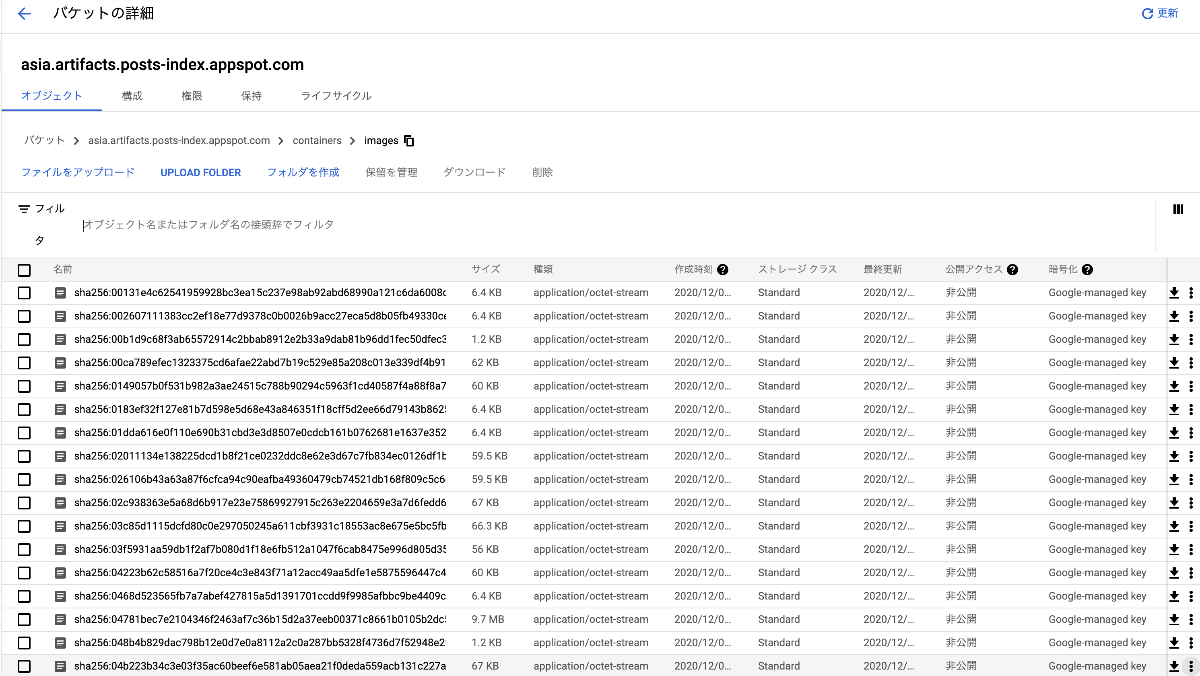Open more actions for sha256:04b223b3 row
Screen dimensions: 1200x676
[x=1191, y=666]
